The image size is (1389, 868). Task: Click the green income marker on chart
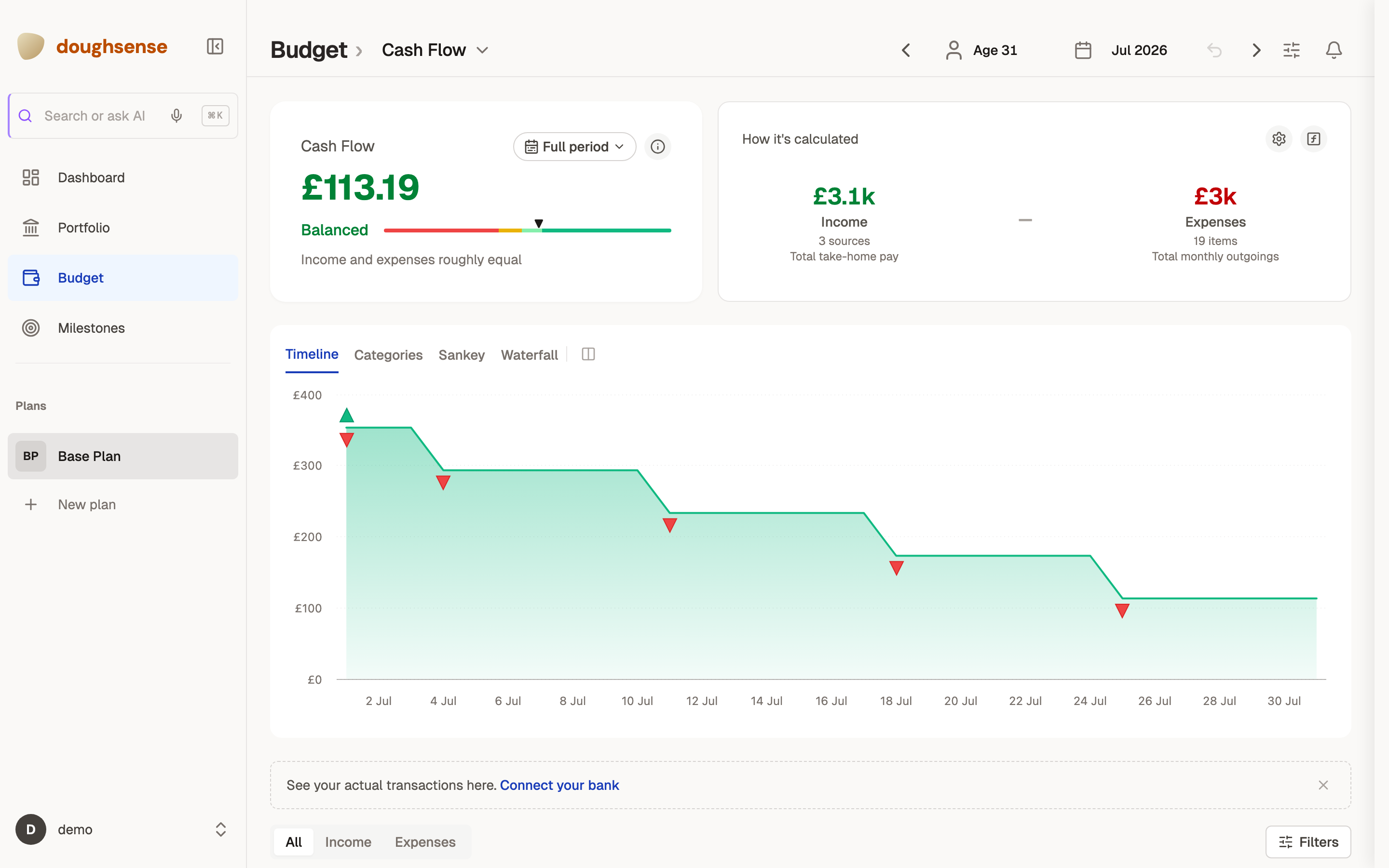[x=347, y=415]
